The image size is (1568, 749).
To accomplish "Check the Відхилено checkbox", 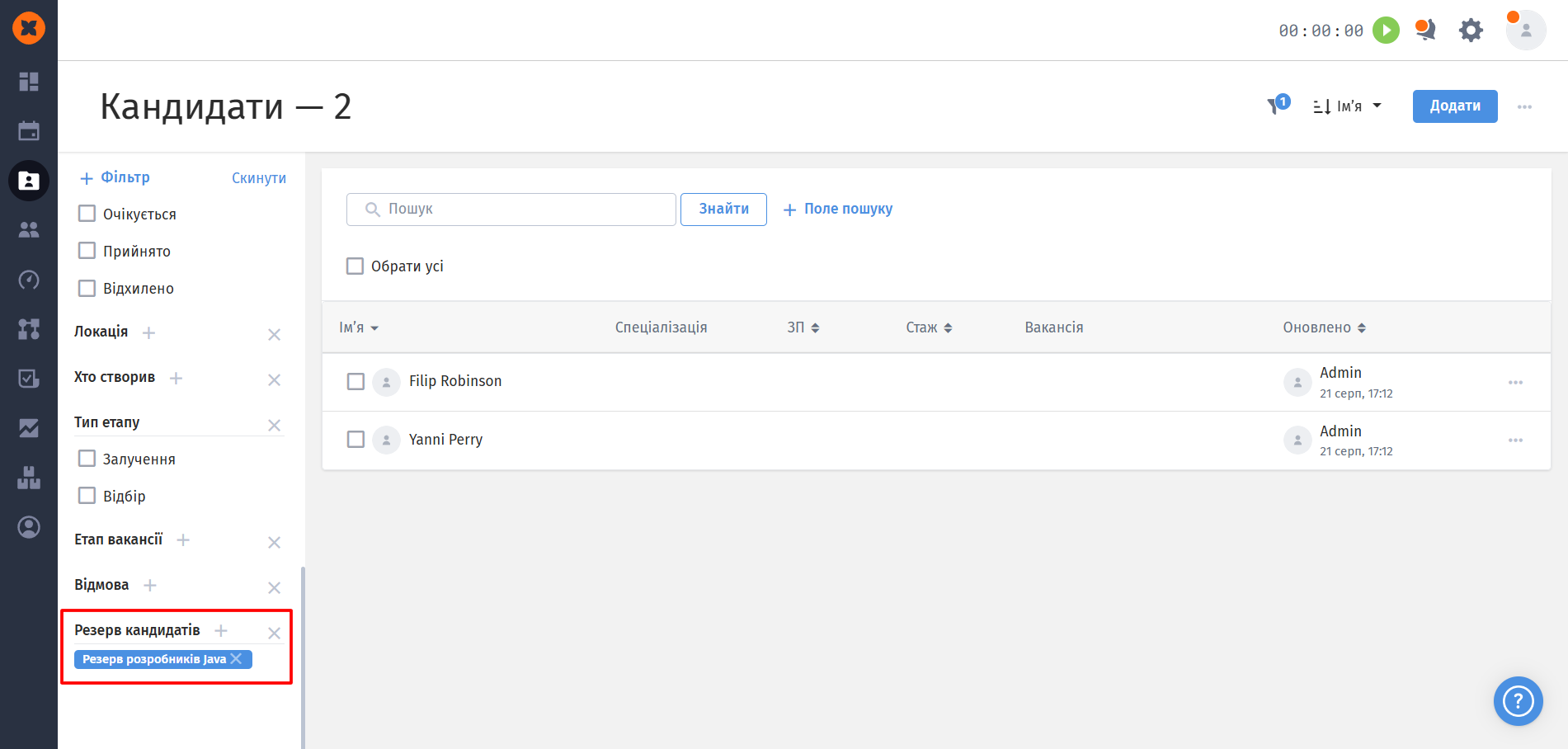I will [87, 288].
